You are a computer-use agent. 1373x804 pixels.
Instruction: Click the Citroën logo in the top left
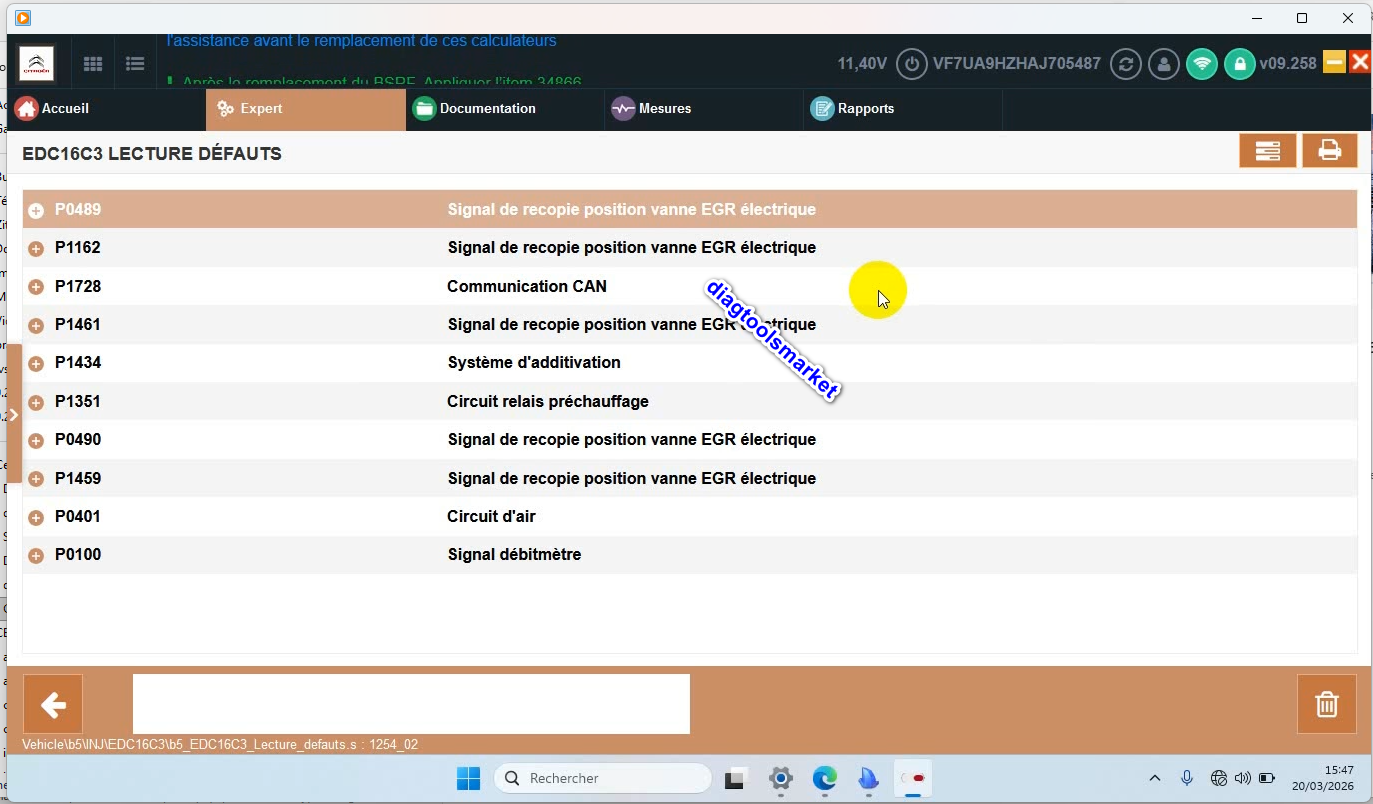36,62
